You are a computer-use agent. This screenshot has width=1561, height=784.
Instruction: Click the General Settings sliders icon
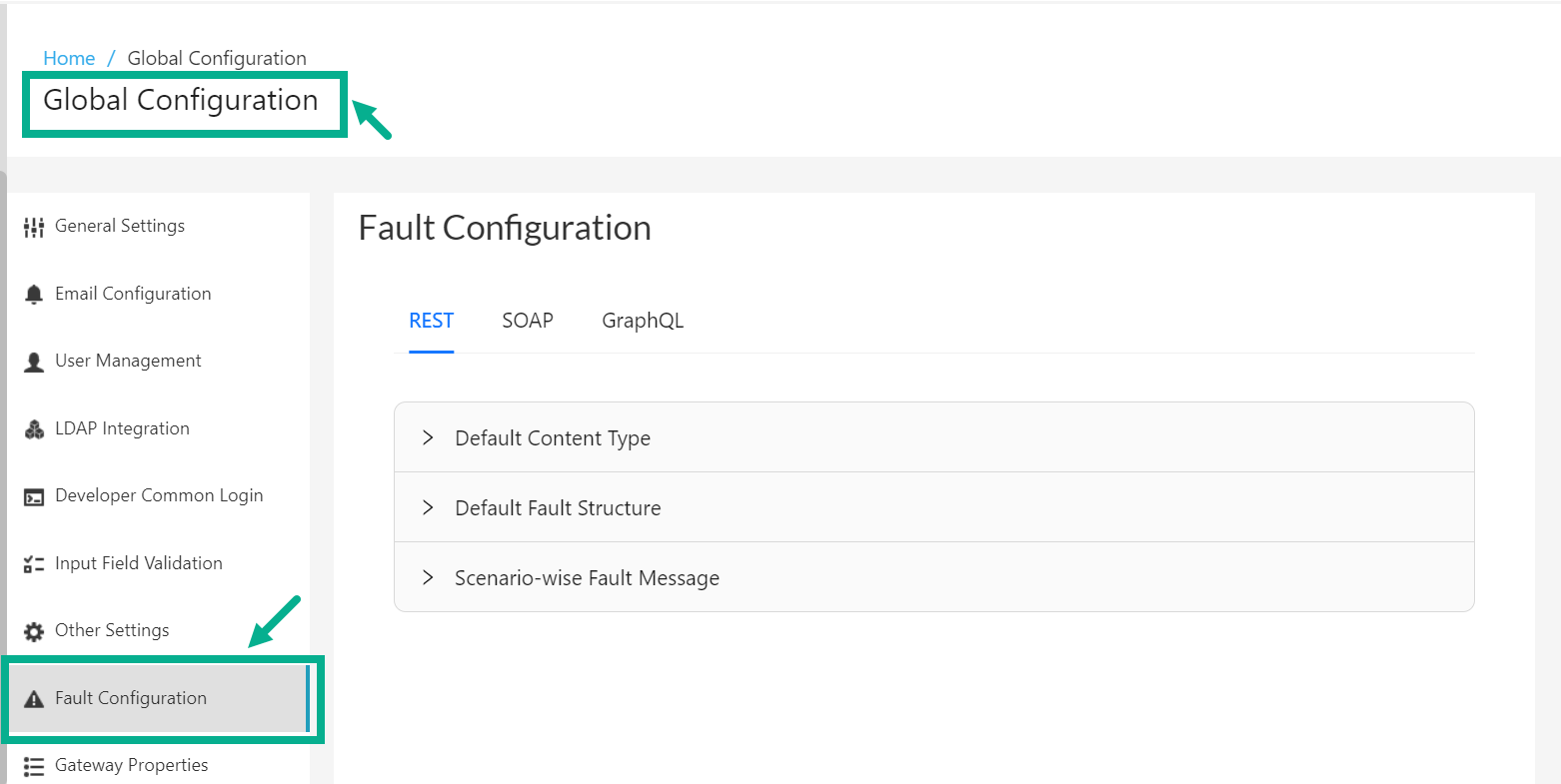(x=33, y=226)
